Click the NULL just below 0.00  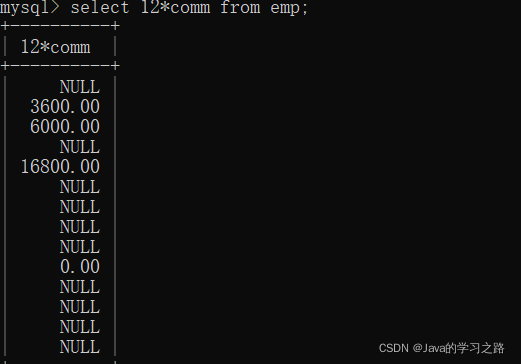click(x=80, y=287)
